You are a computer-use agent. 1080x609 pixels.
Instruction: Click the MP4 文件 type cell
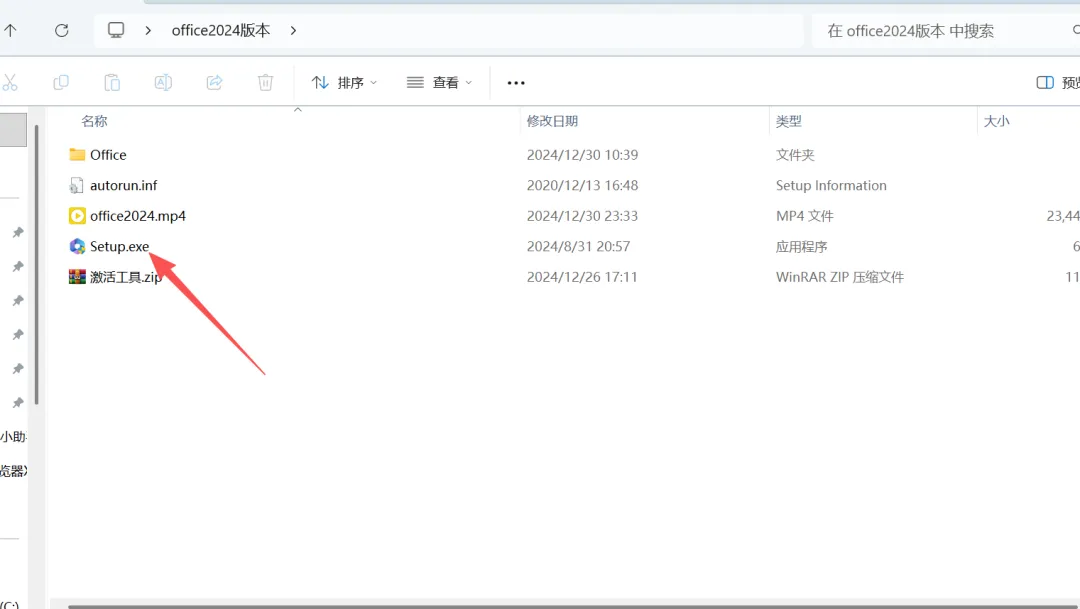[804, 216]
